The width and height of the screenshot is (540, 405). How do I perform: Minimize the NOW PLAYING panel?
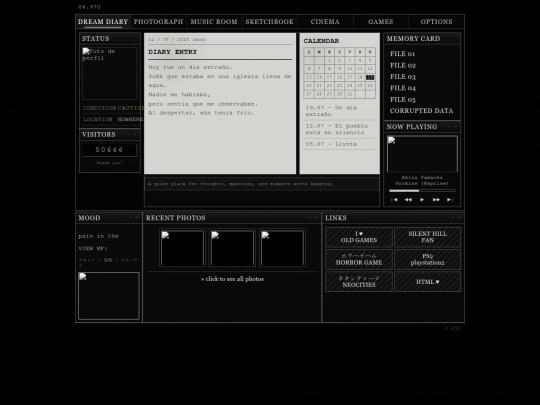pyautogui.click(x=449, y=126)
